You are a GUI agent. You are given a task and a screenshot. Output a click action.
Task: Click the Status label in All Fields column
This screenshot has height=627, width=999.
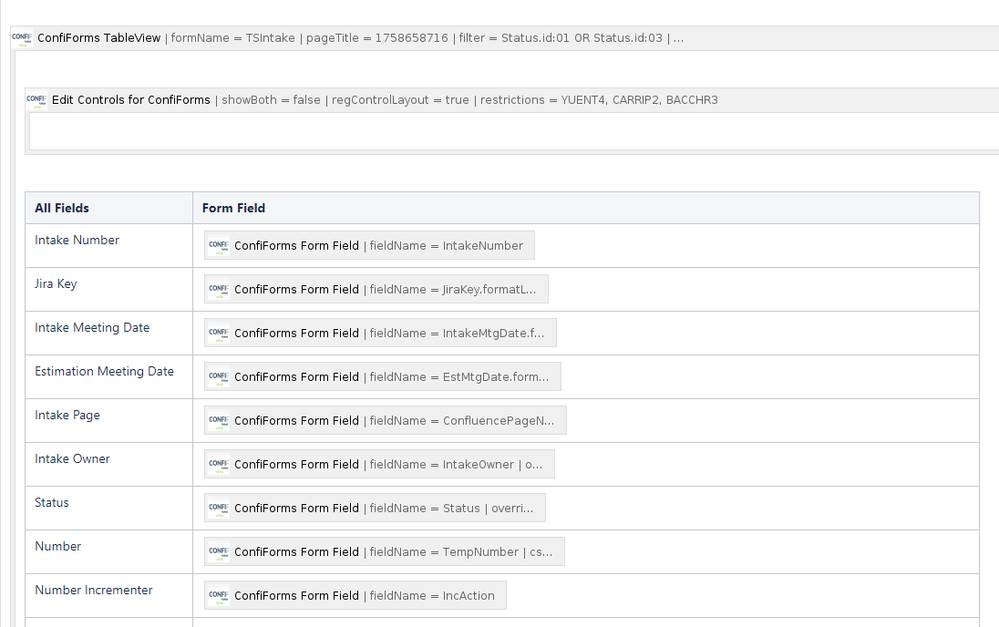(x=52, y=503)
